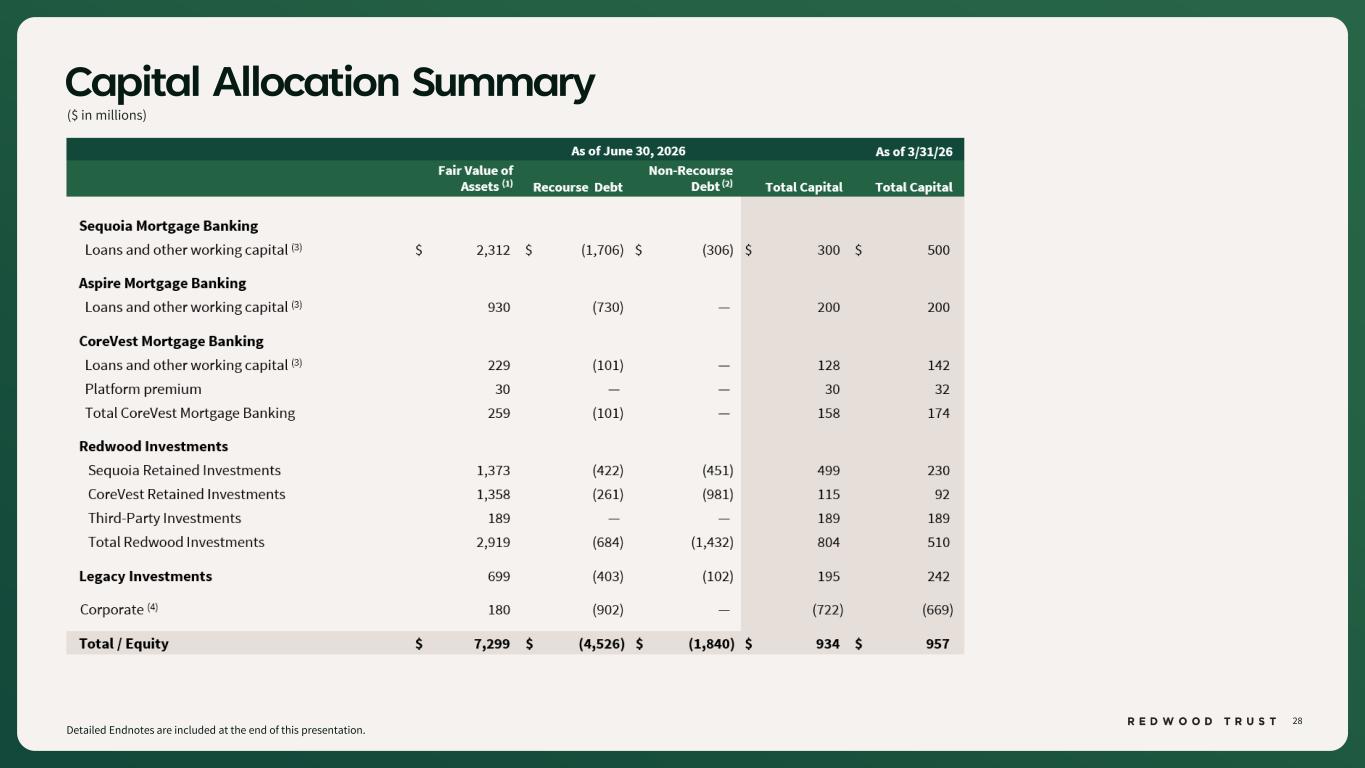Image resolution: width=1365 pixels, height=768 pixels.
Task: Select the Total CoreVest prior-quarter value "174"
Action: coord(939,413)
